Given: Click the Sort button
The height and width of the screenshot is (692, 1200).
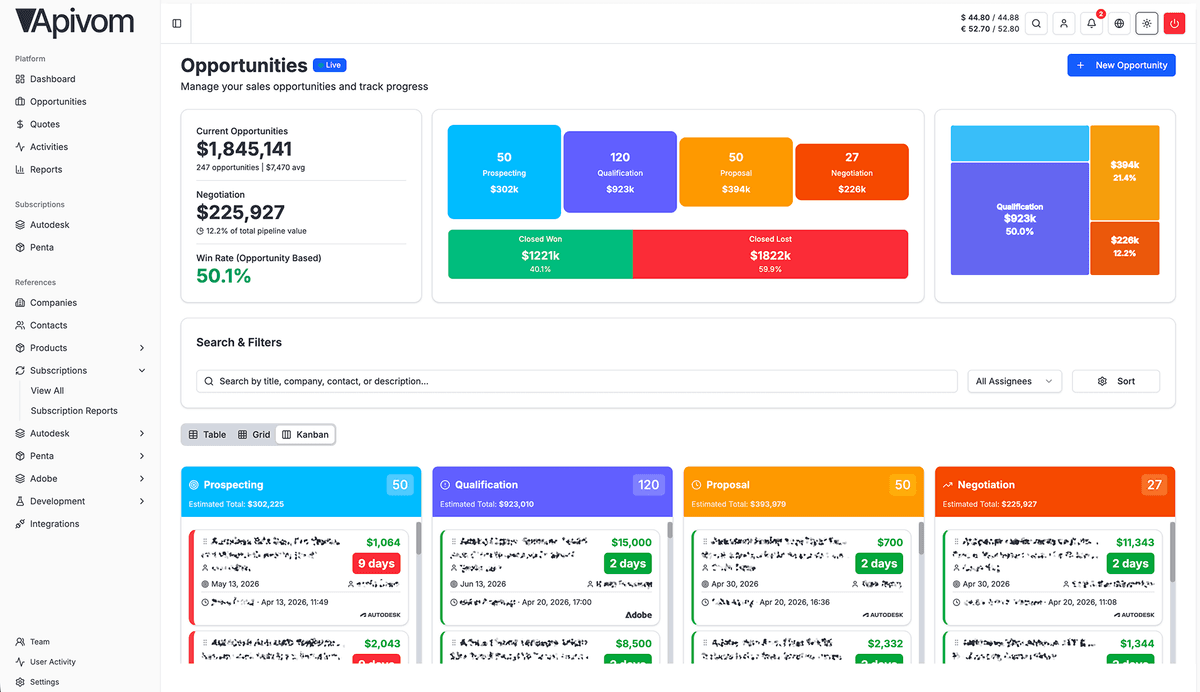Looking at the screenshot, I should (1116, 381).
